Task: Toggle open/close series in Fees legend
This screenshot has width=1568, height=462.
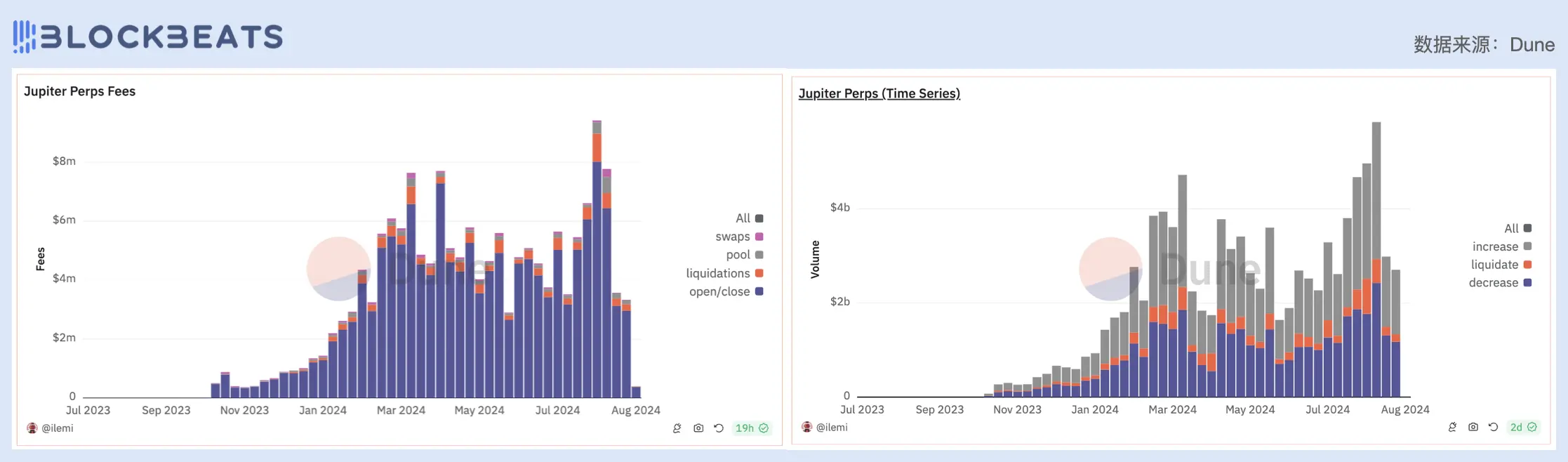Action: point(725,291)
